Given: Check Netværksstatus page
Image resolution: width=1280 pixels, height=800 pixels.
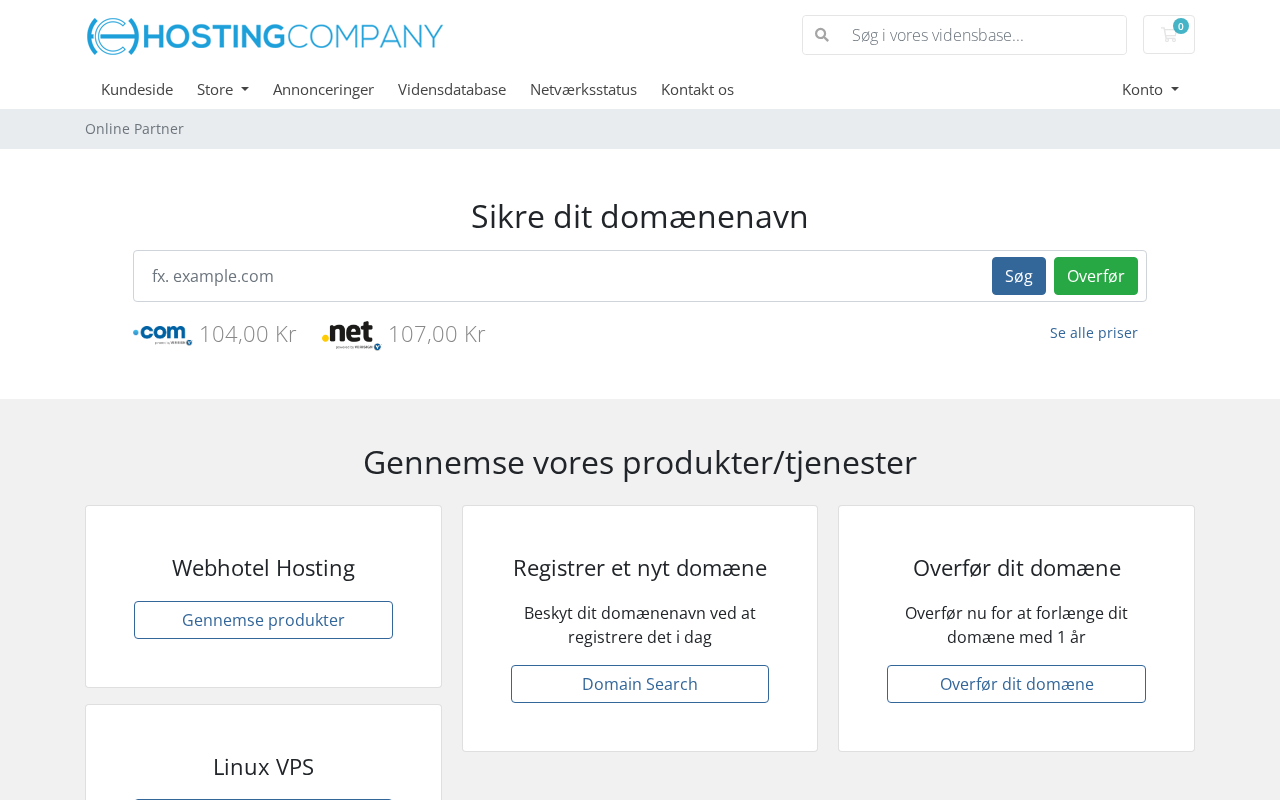Looking at the screenshot, I should coord(583,89).
